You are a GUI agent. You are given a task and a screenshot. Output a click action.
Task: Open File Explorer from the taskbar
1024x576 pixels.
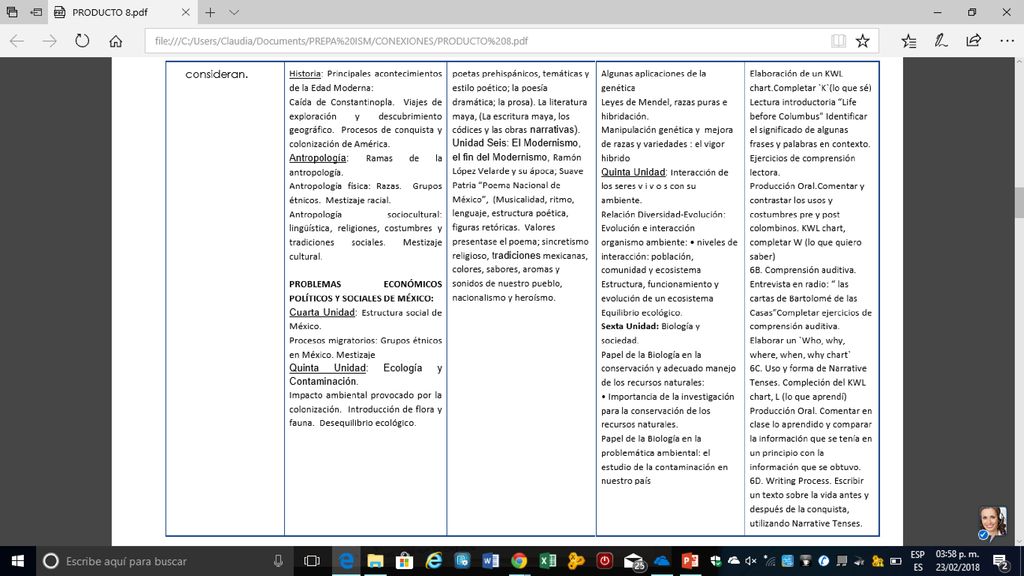(x=376, y=561)
